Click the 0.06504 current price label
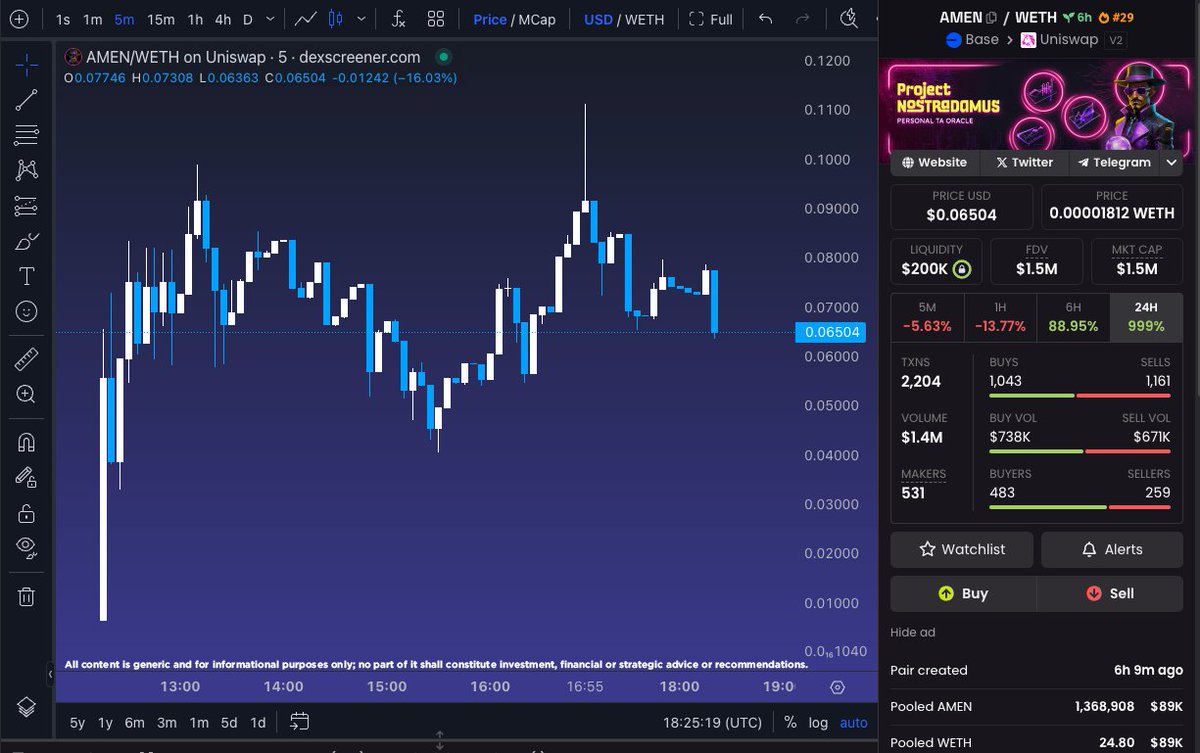1200x753 pixels. point(830,332)
